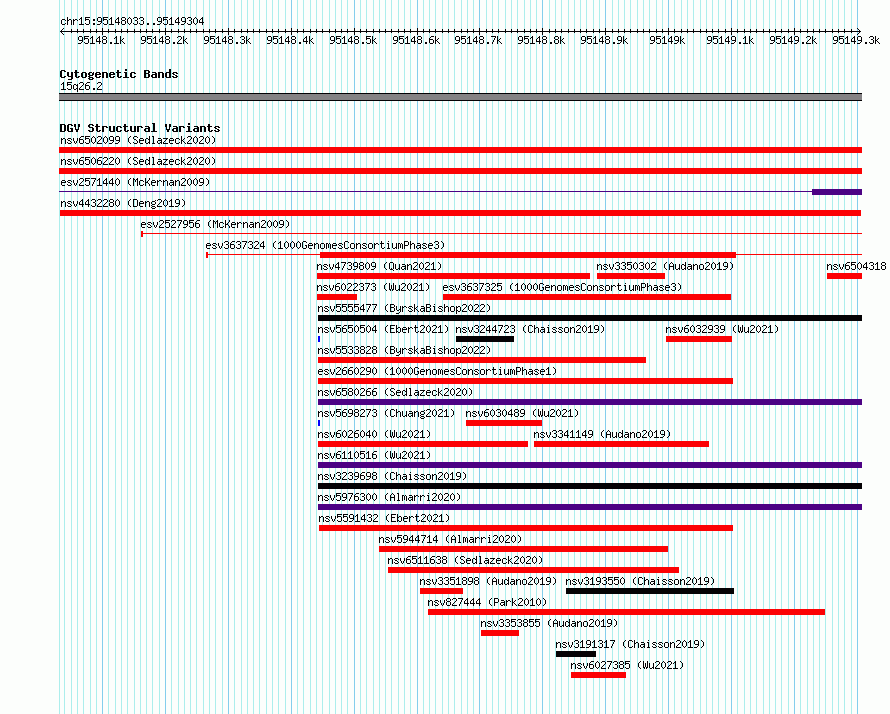Image resolution: width=890 pixels, height=714 pixels.
Task: Click nsv5591432 (Ebert2021) label
Action: tap(384, 518)
